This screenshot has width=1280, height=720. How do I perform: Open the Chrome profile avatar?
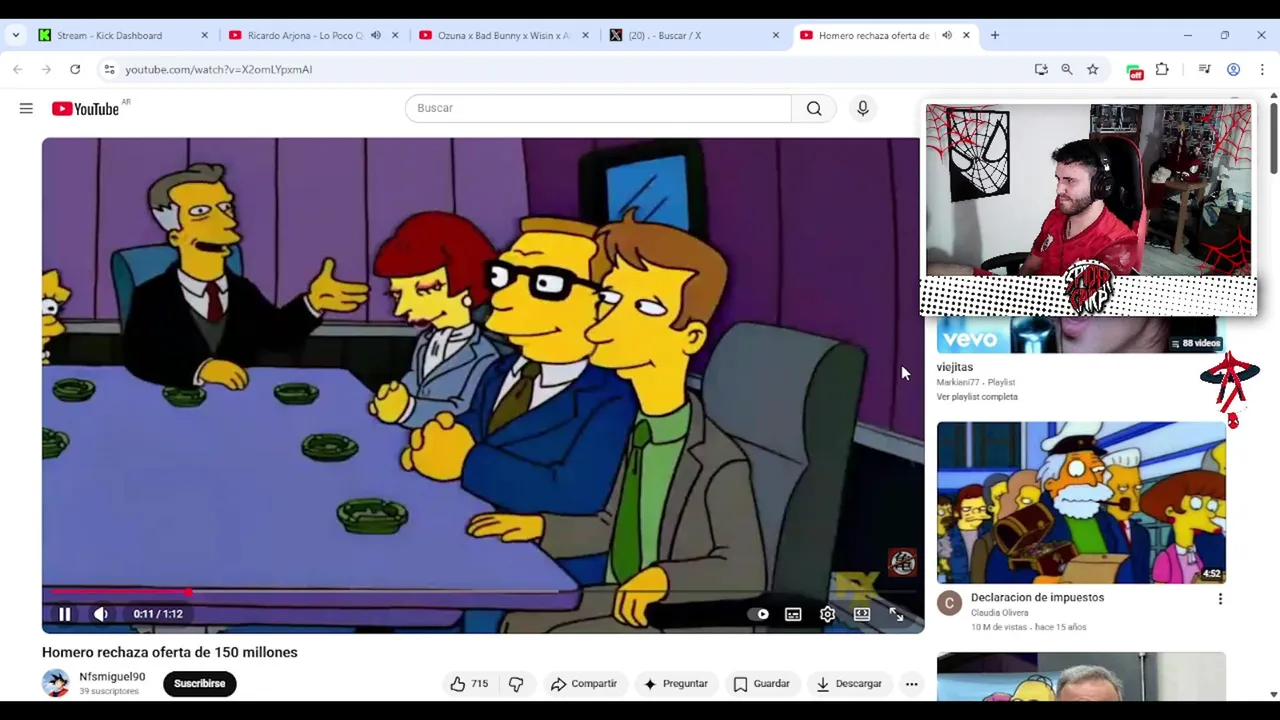1233,69
